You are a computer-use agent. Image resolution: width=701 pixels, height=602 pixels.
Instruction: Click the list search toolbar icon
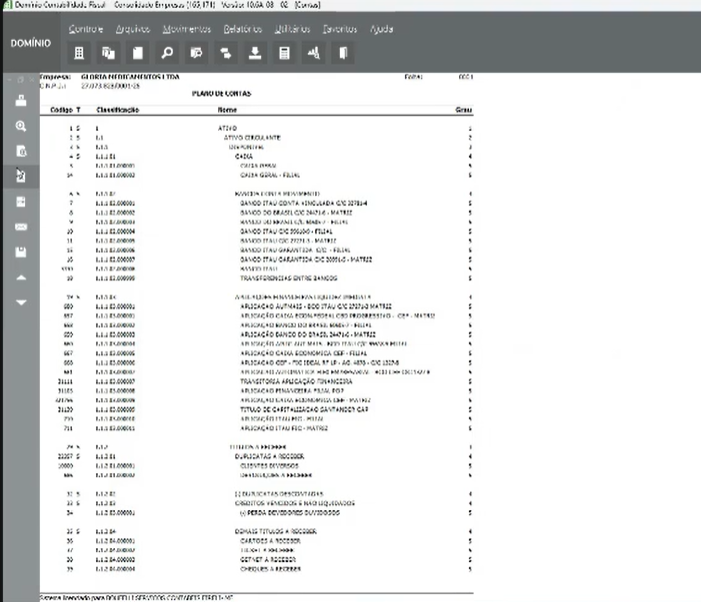[x=196, y=53]
